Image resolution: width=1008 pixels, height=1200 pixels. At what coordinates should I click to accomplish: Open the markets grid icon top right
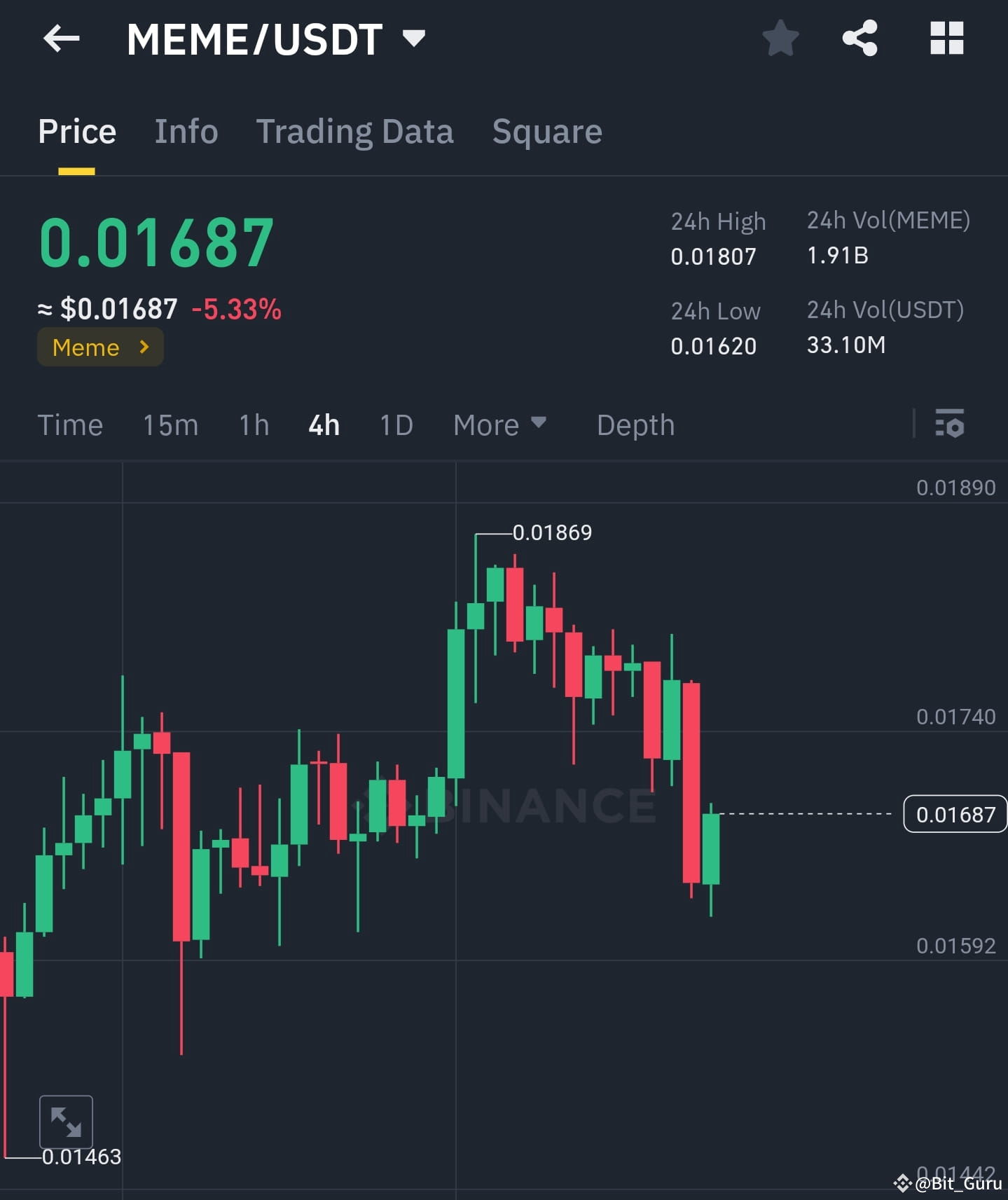coord(947,39)
